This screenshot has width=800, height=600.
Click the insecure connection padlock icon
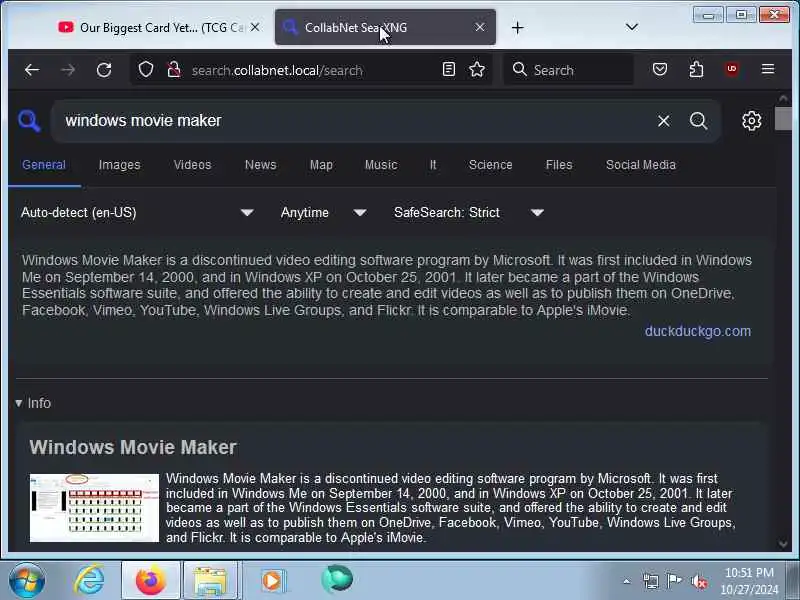174,69
